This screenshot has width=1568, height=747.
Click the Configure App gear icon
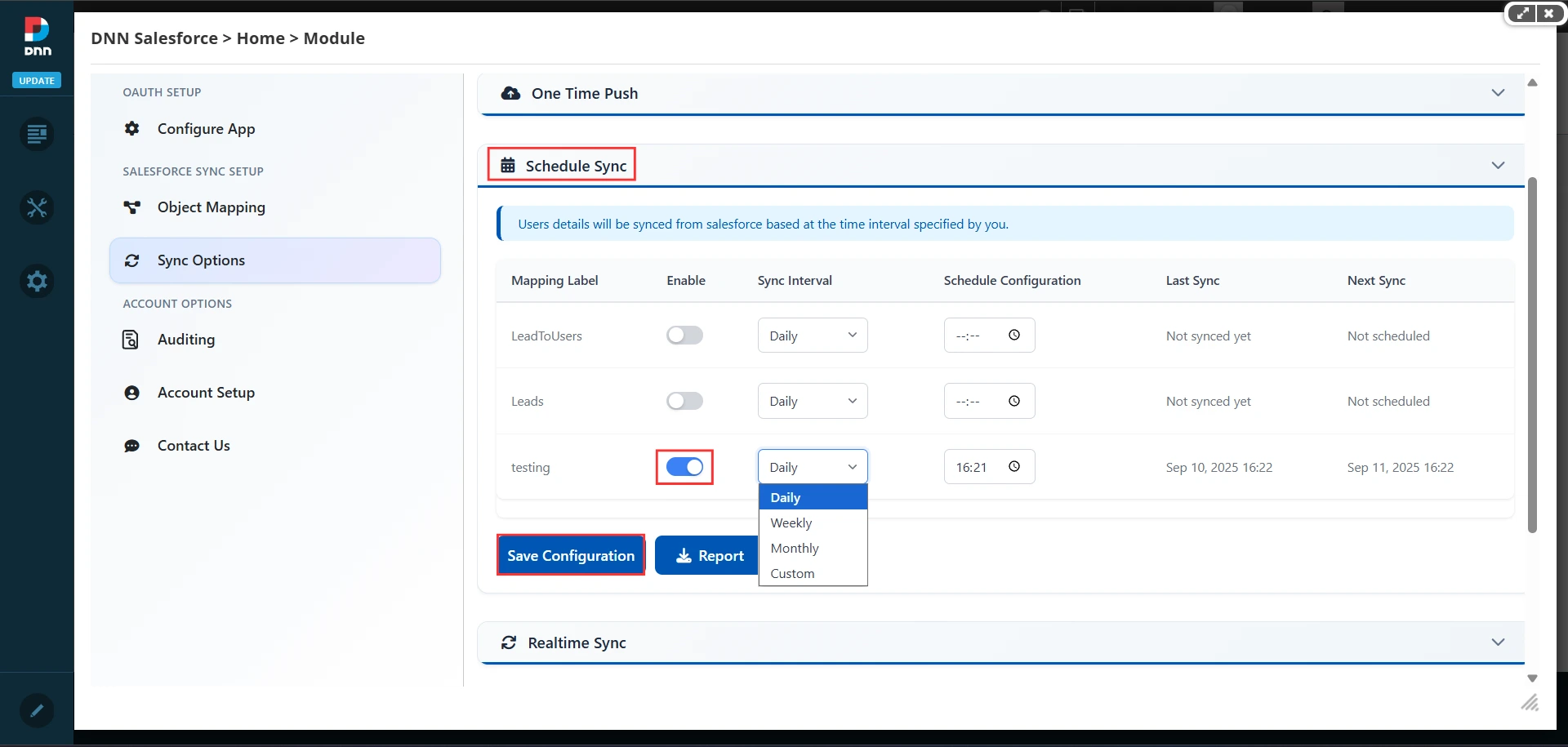tap(131, 128)
